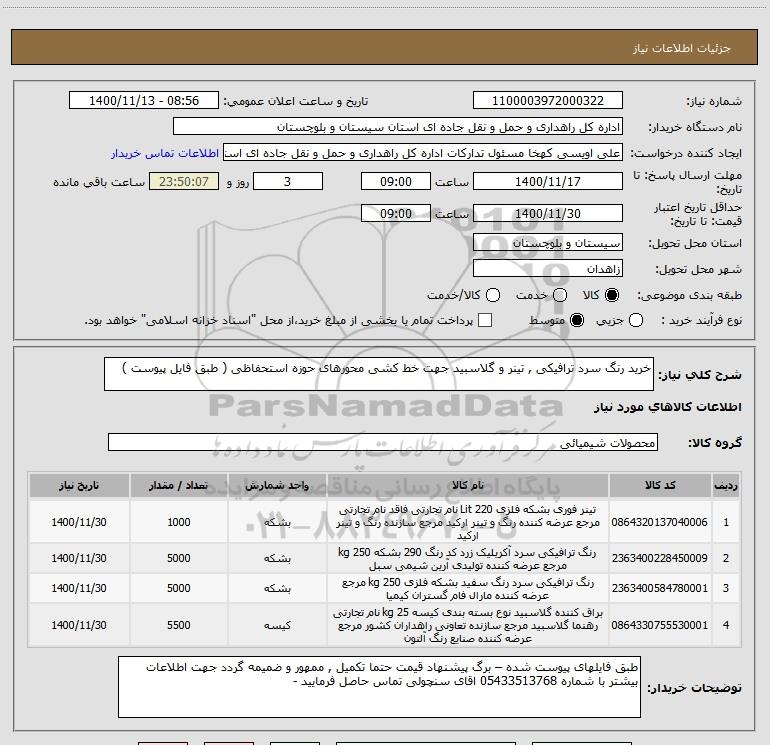Screen dimensions: 770x745
Task: Click the need date 1400/11/30 in row 1
Action: tap(79, 522)
